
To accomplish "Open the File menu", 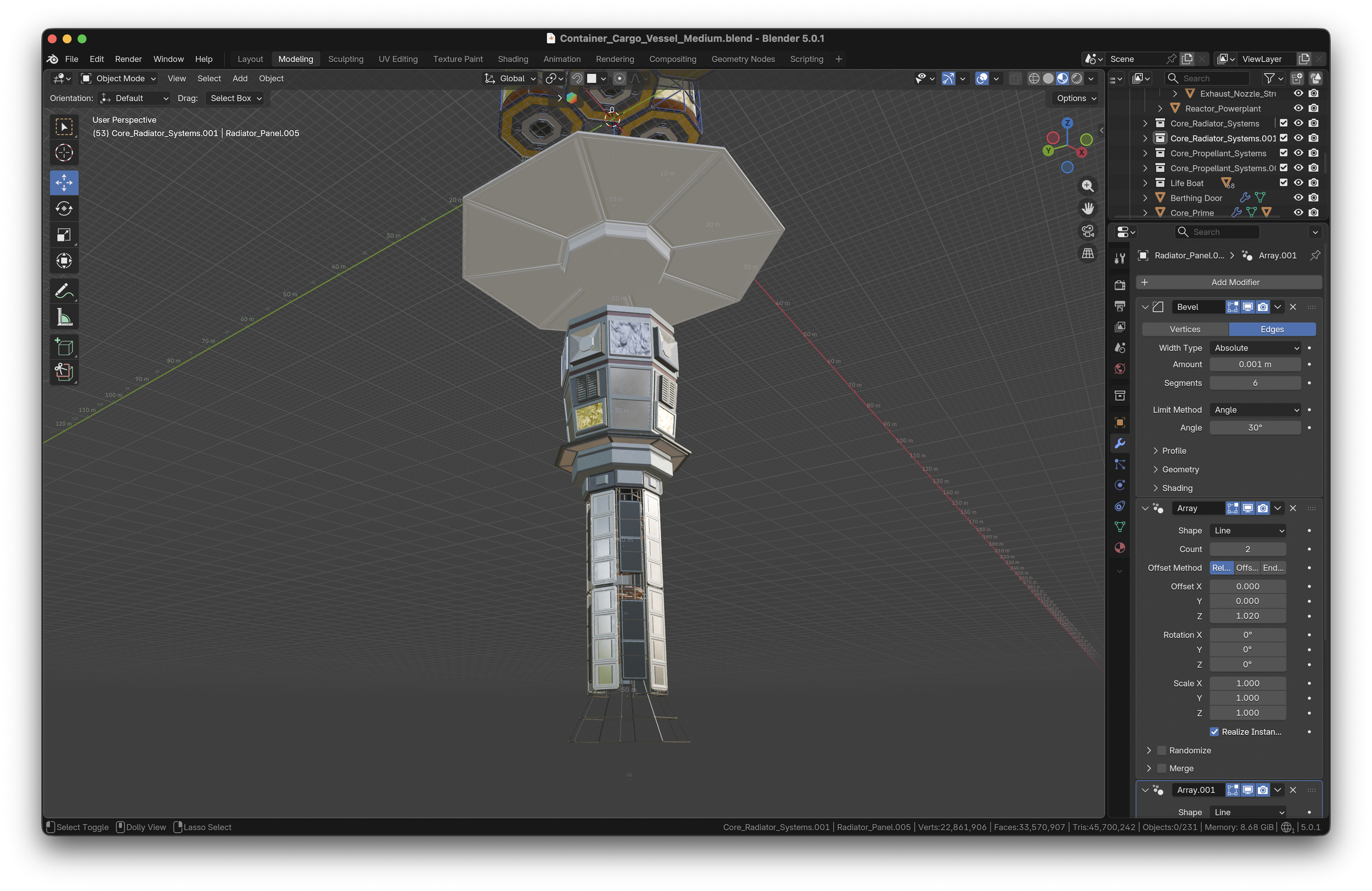I will pos(71,59).
